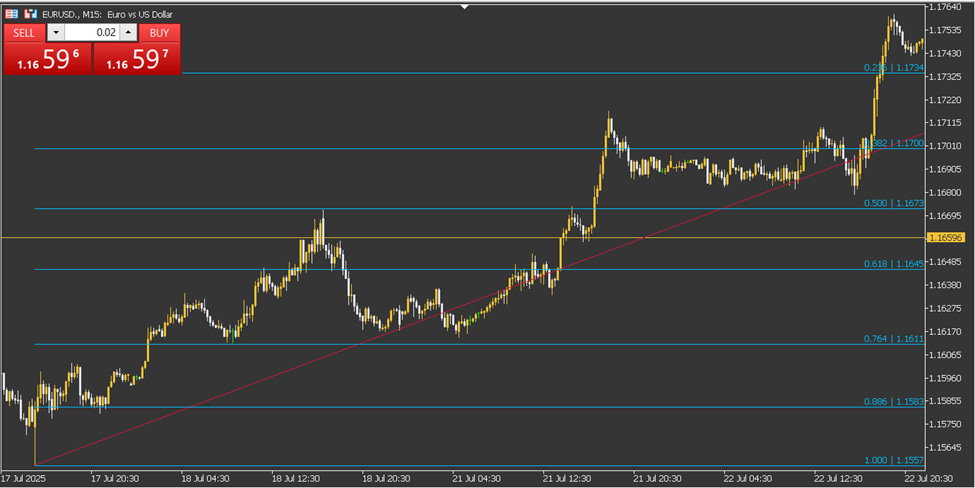Select the 0.500 Fibonacci level label
Image resolution: width=975 pixels, height=488 pixels.
[x=894, y=203]
